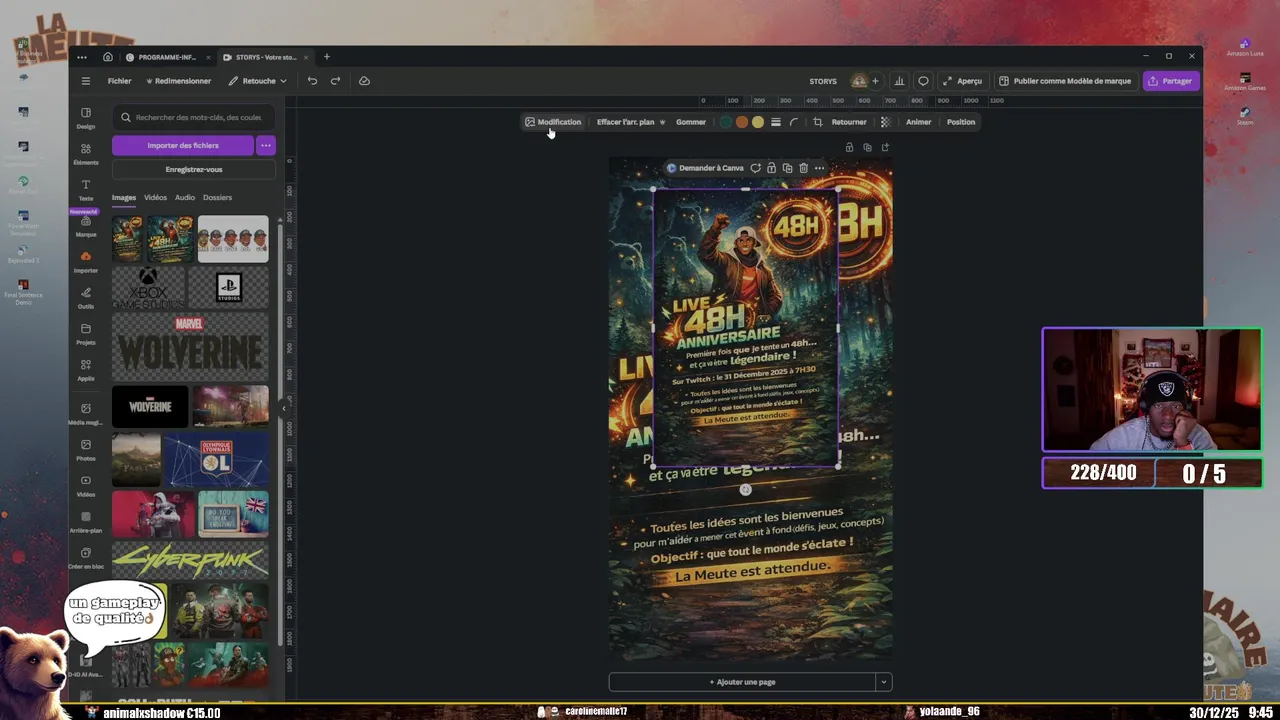This screenshot has width=1280, height=720.
Task: Click Ajouter une page button
Action: pyautogui.click(x=742, y=682)
